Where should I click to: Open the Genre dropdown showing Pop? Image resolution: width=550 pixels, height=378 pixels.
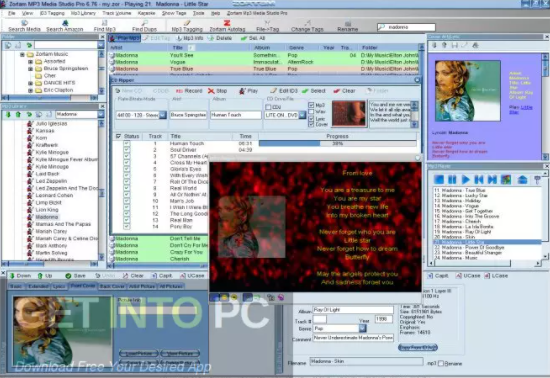[362, 329]
